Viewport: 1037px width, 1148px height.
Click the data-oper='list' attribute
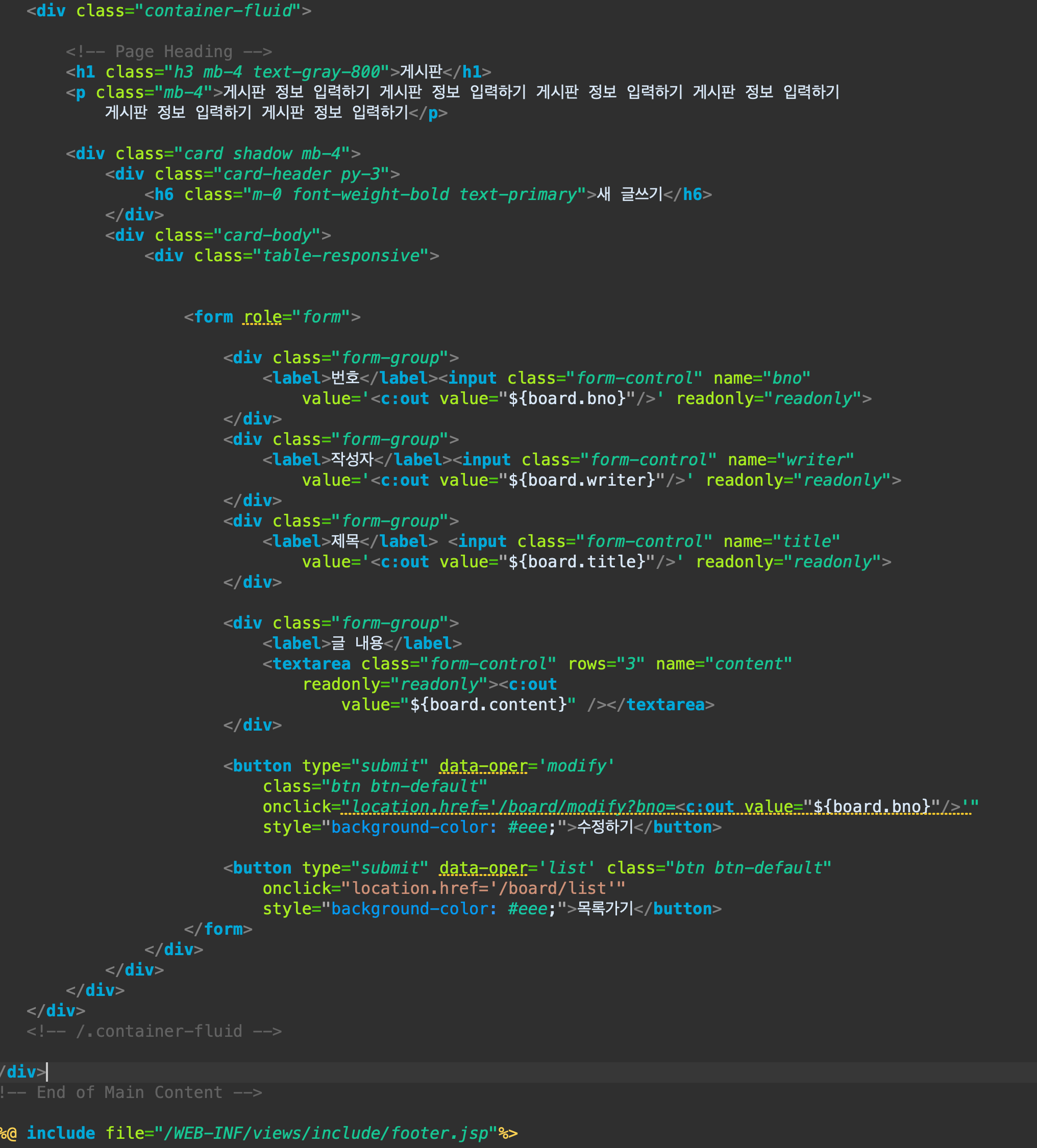(x=516, y=868)
